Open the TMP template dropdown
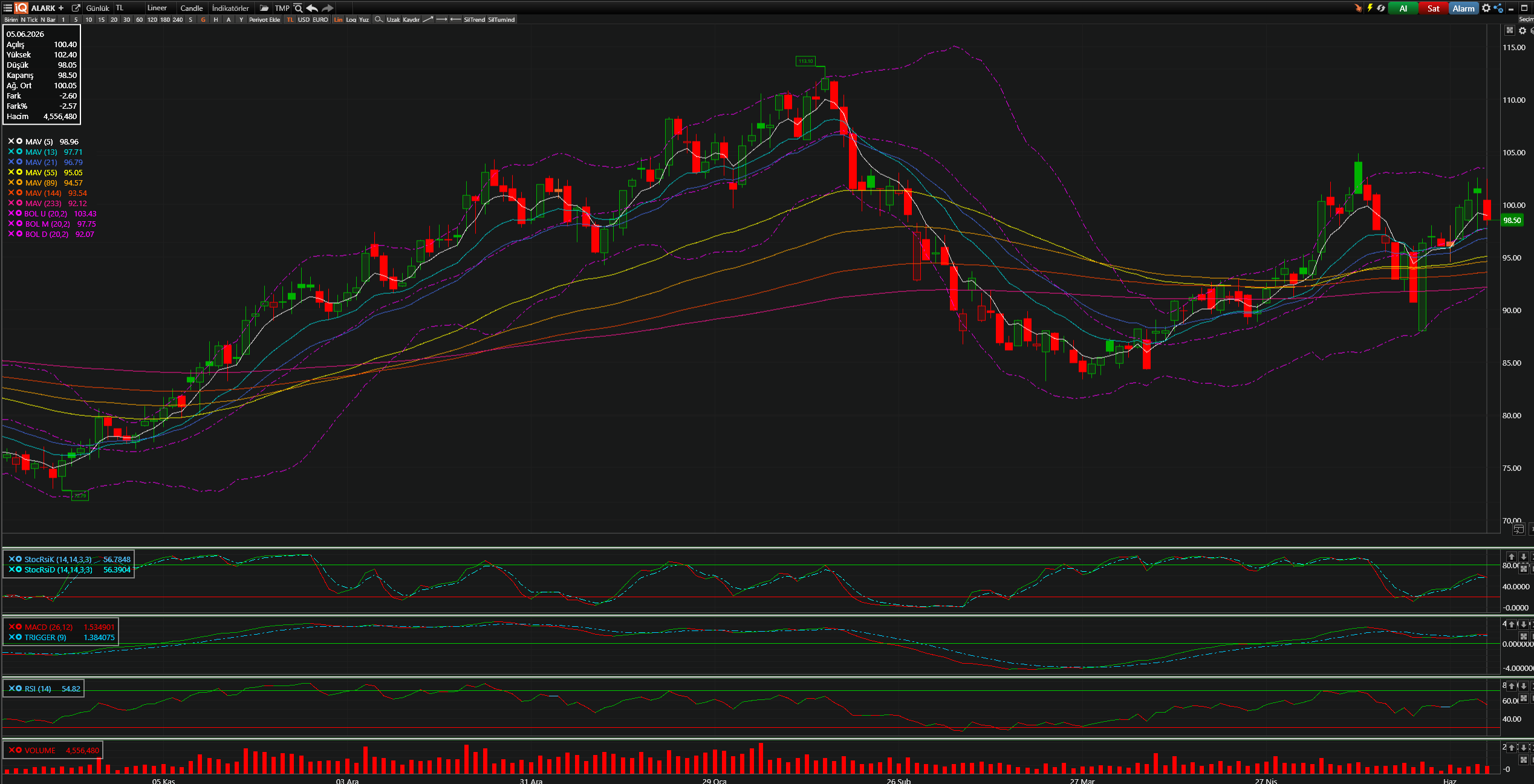The width and height of the screenshot is (1534, 784). 282,8
